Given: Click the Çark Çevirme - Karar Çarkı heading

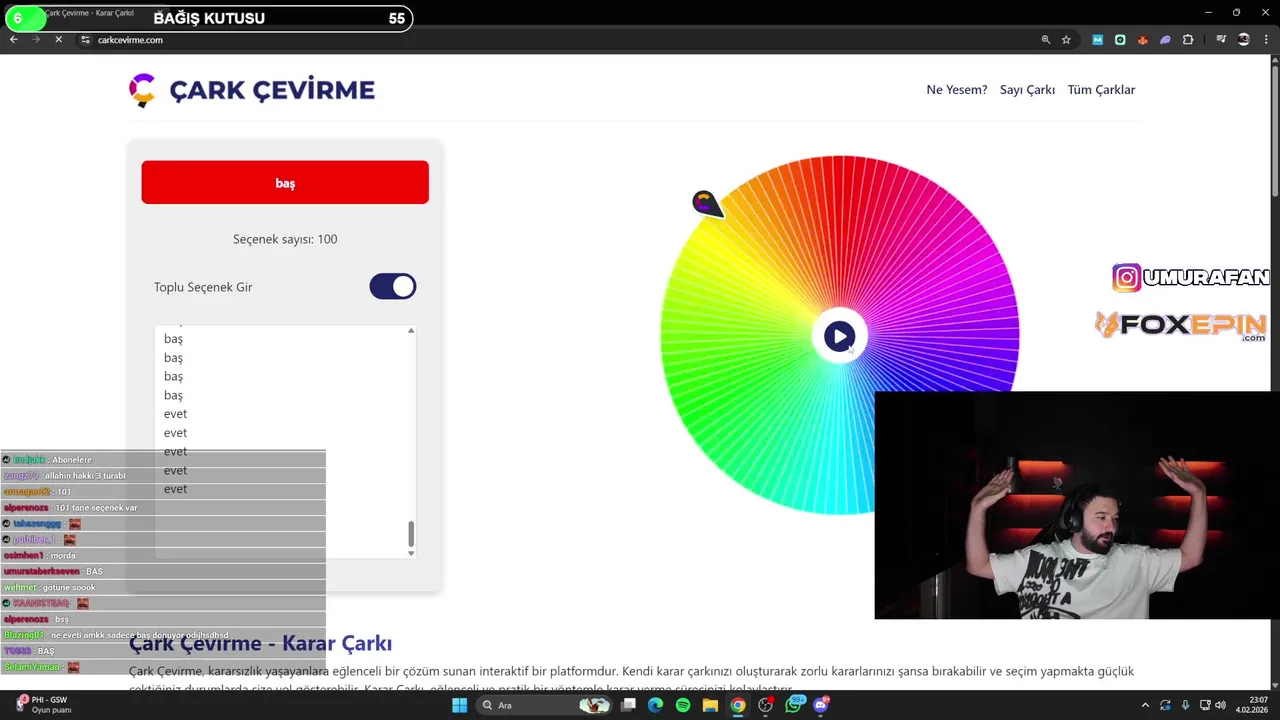Looking at the screenshot, I should pyautogui.click(x=260, y=643).
